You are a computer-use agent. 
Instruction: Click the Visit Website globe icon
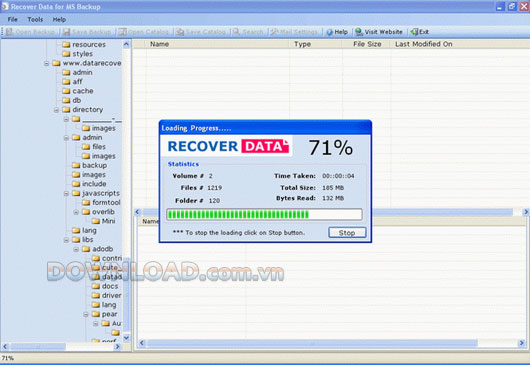click(x=359, y=32)
